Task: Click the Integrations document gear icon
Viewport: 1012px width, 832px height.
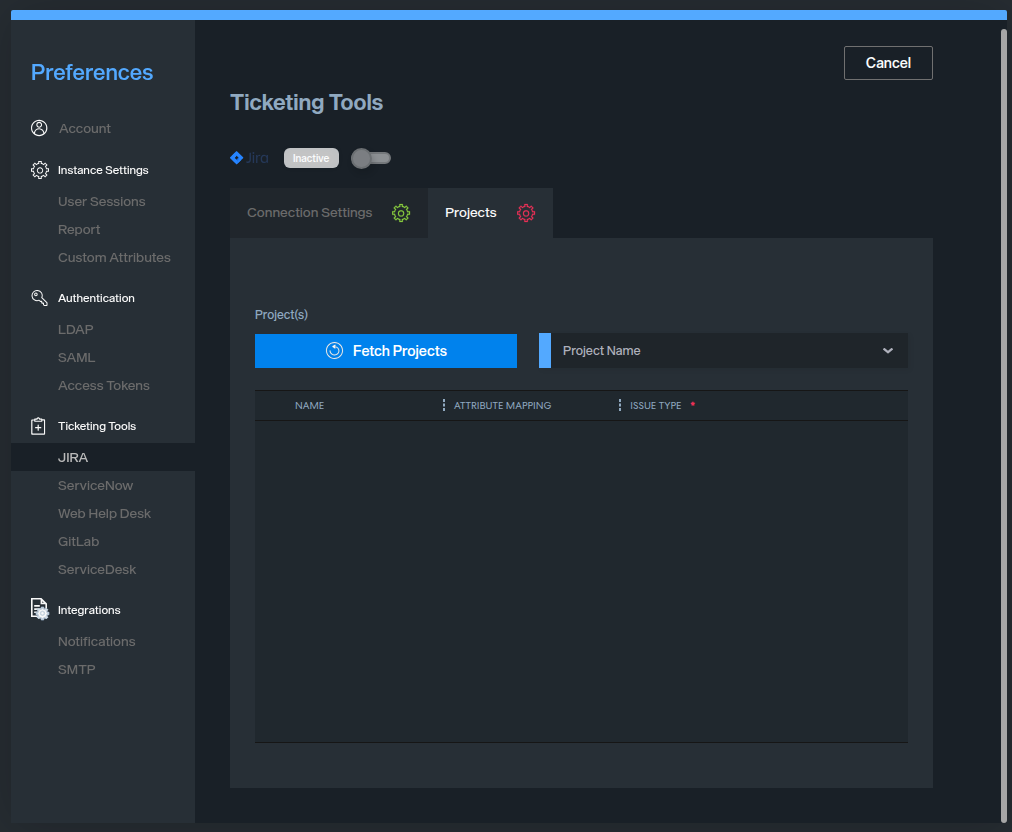Action: click(39, 610)
